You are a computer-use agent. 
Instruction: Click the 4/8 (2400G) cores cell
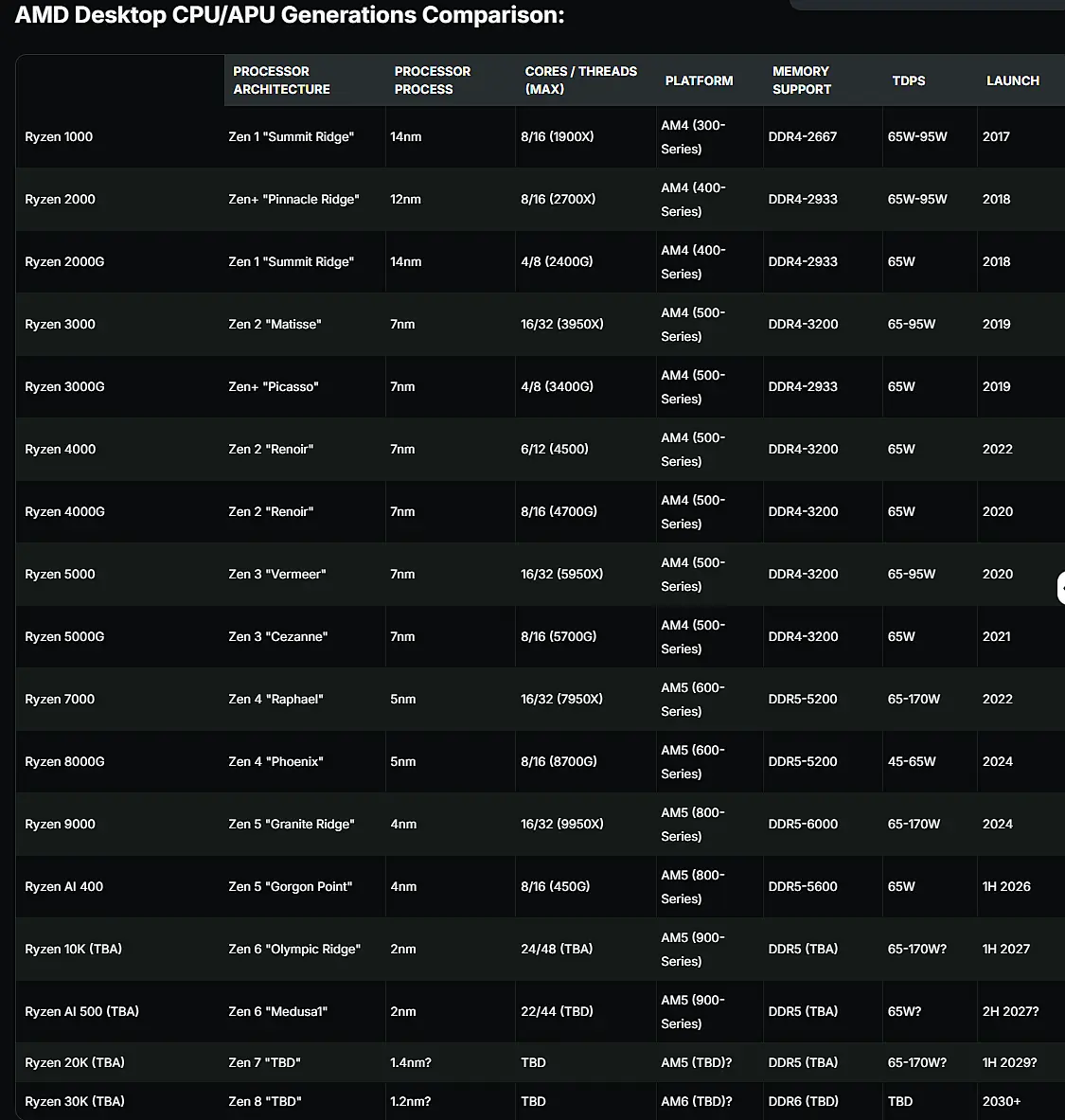point(557,261)
